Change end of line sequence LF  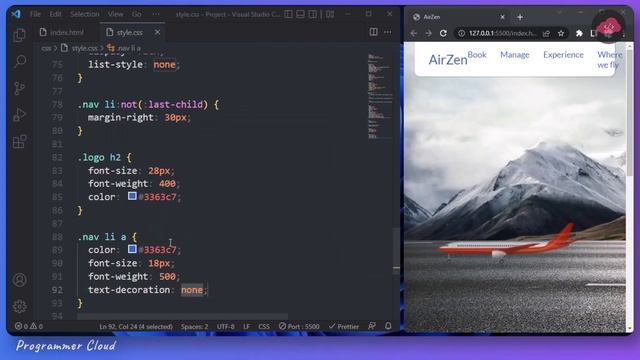tap(247, 327)
